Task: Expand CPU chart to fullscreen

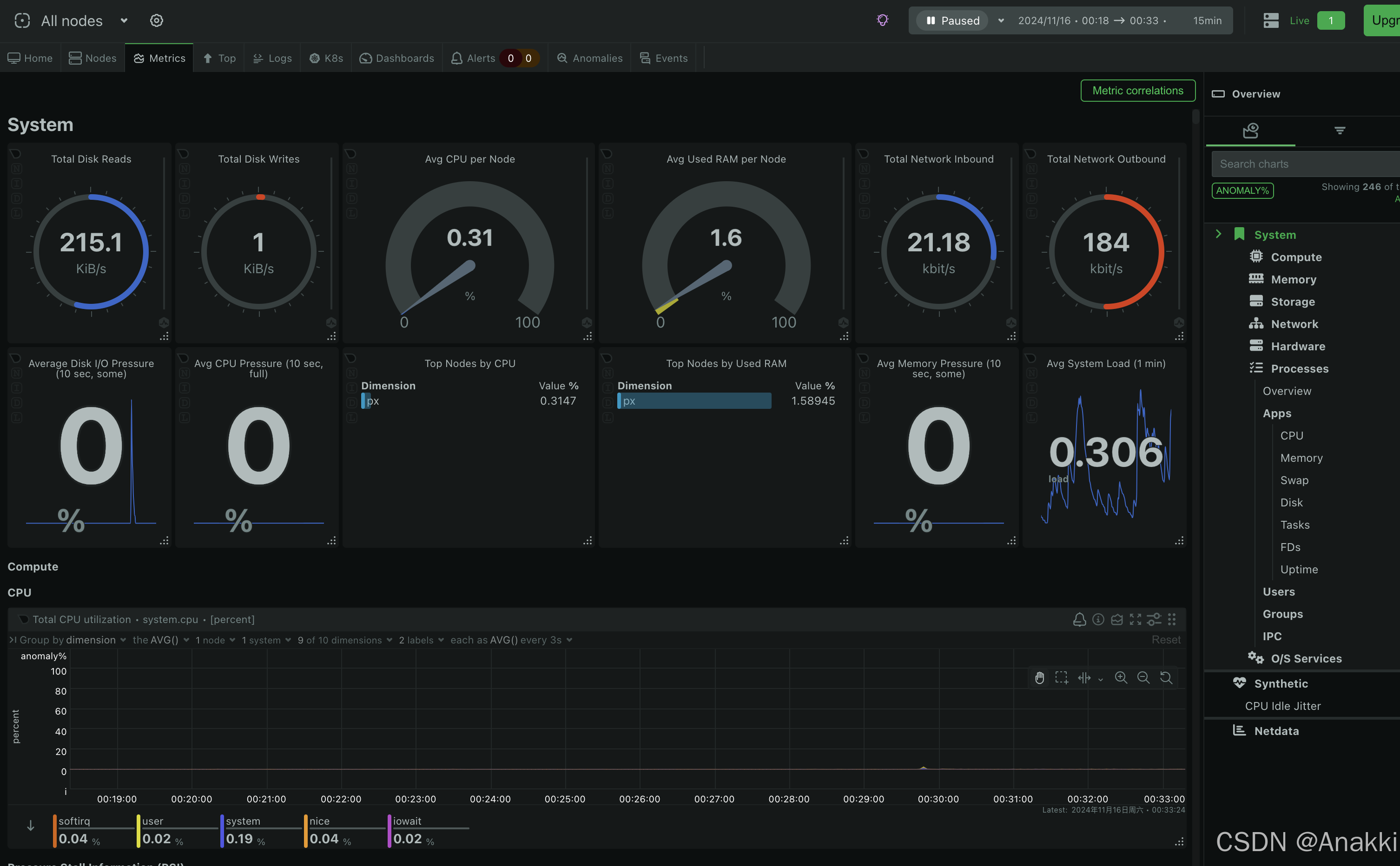Action: tap(1135, 619)
